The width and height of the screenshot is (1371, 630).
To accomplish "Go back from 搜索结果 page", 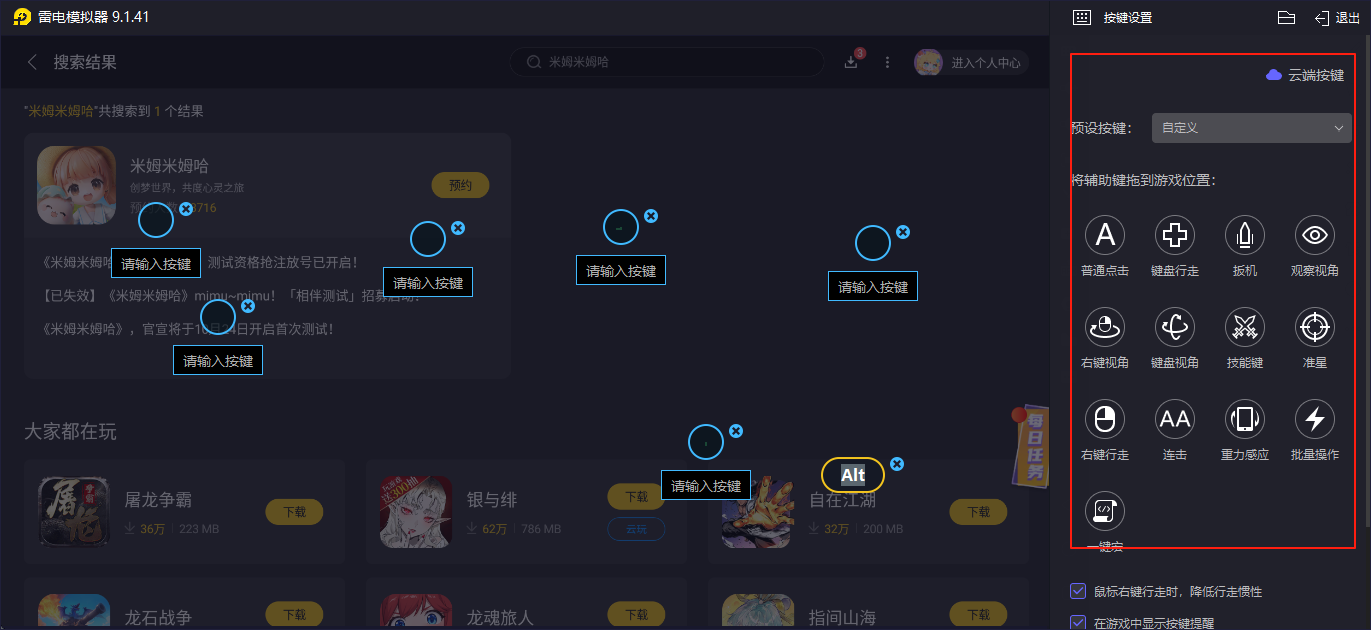I will 32,62.
